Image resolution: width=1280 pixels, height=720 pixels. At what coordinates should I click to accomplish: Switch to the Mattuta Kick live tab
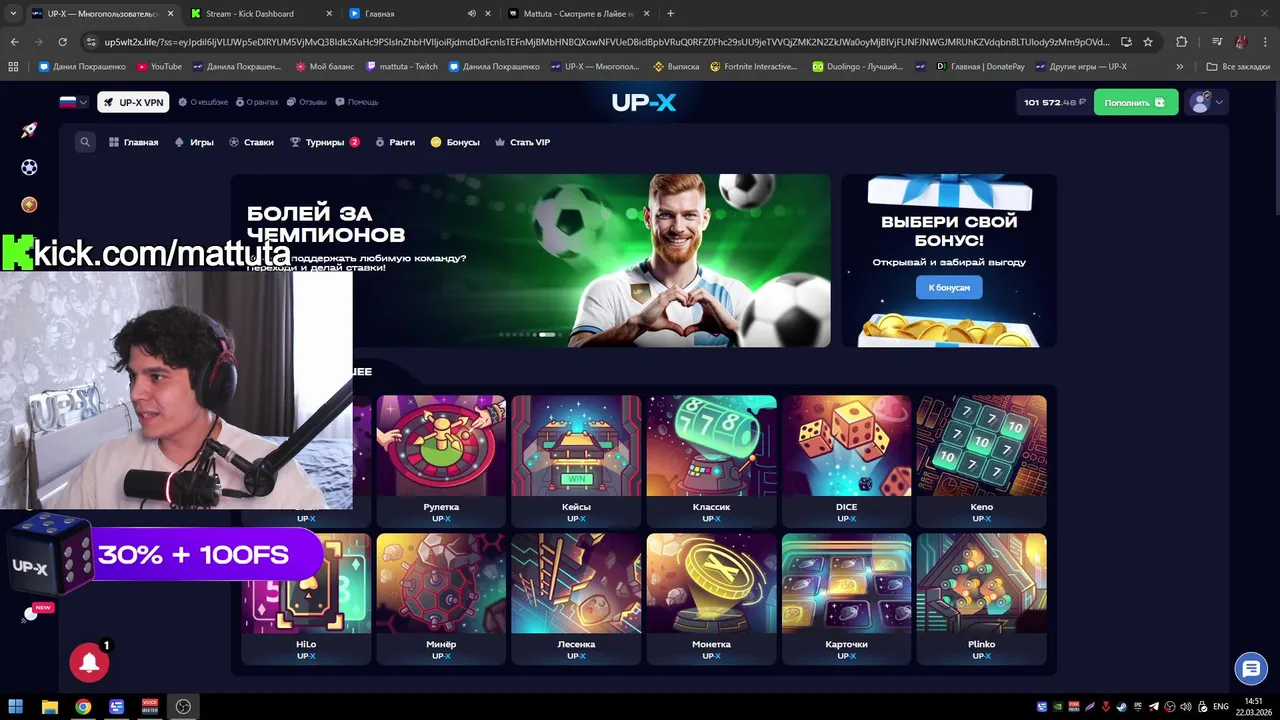point(578,14)
